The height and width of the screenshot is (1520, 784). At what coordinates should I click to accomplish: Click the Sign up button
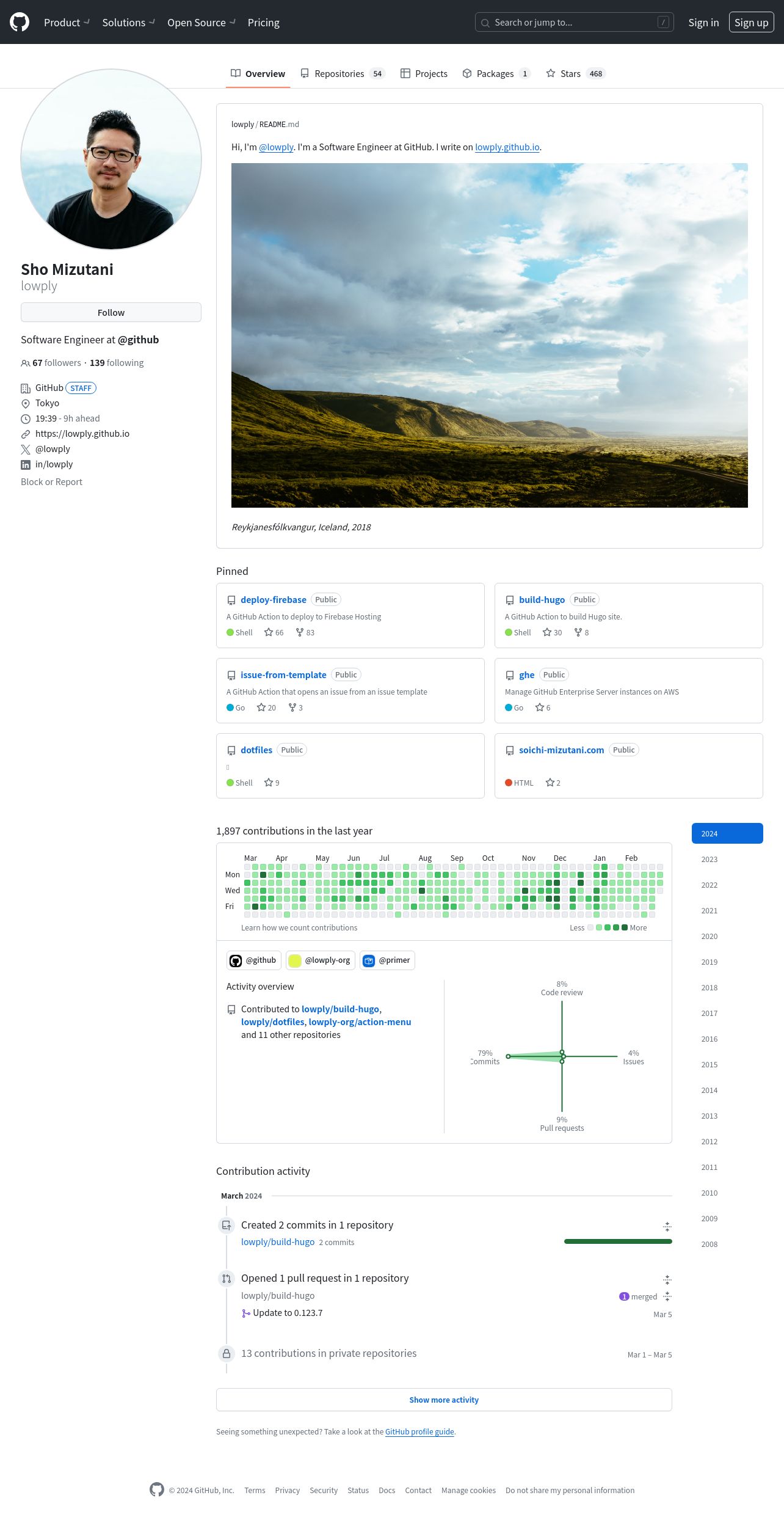[751, 23]
